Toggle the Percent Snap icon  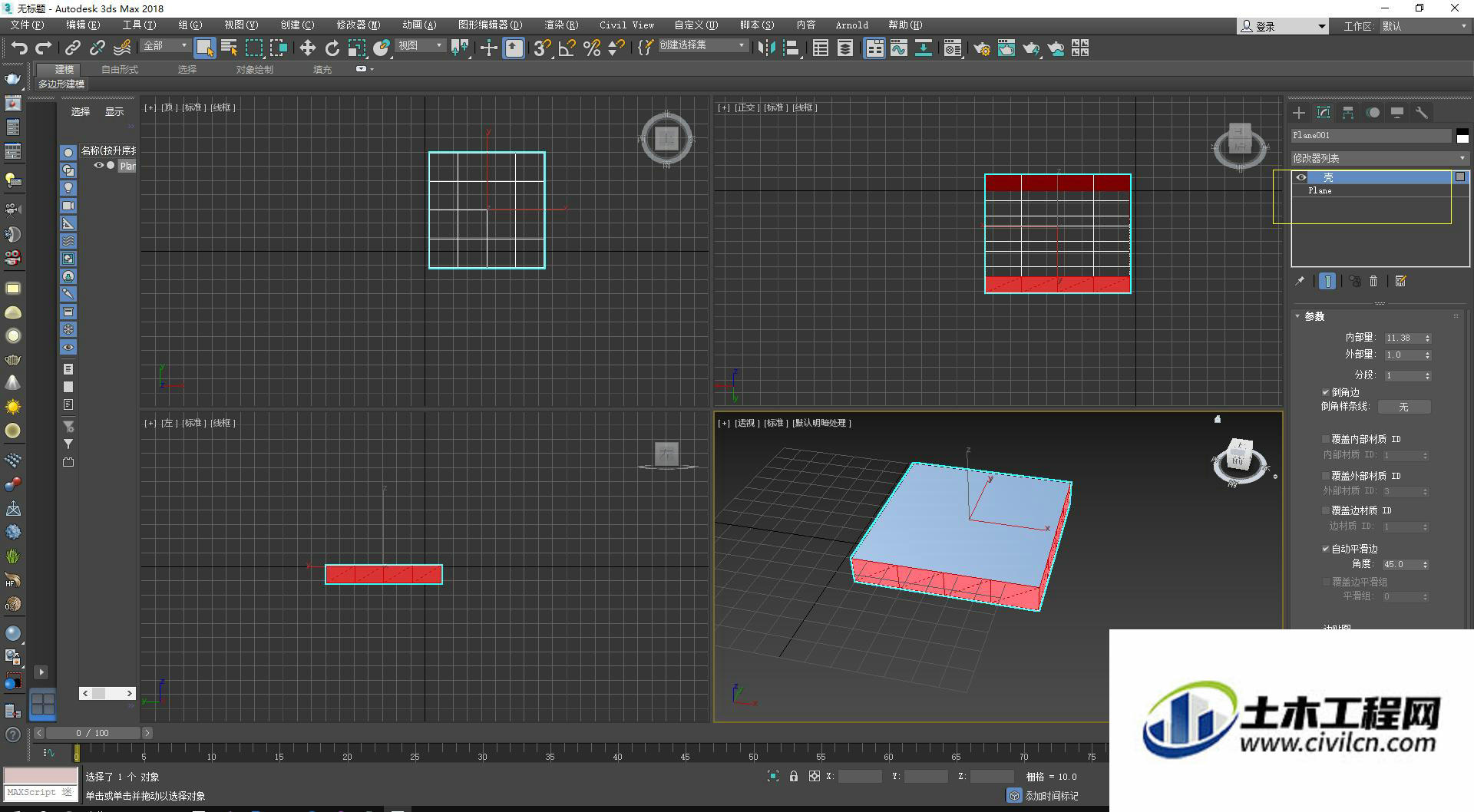591,48
